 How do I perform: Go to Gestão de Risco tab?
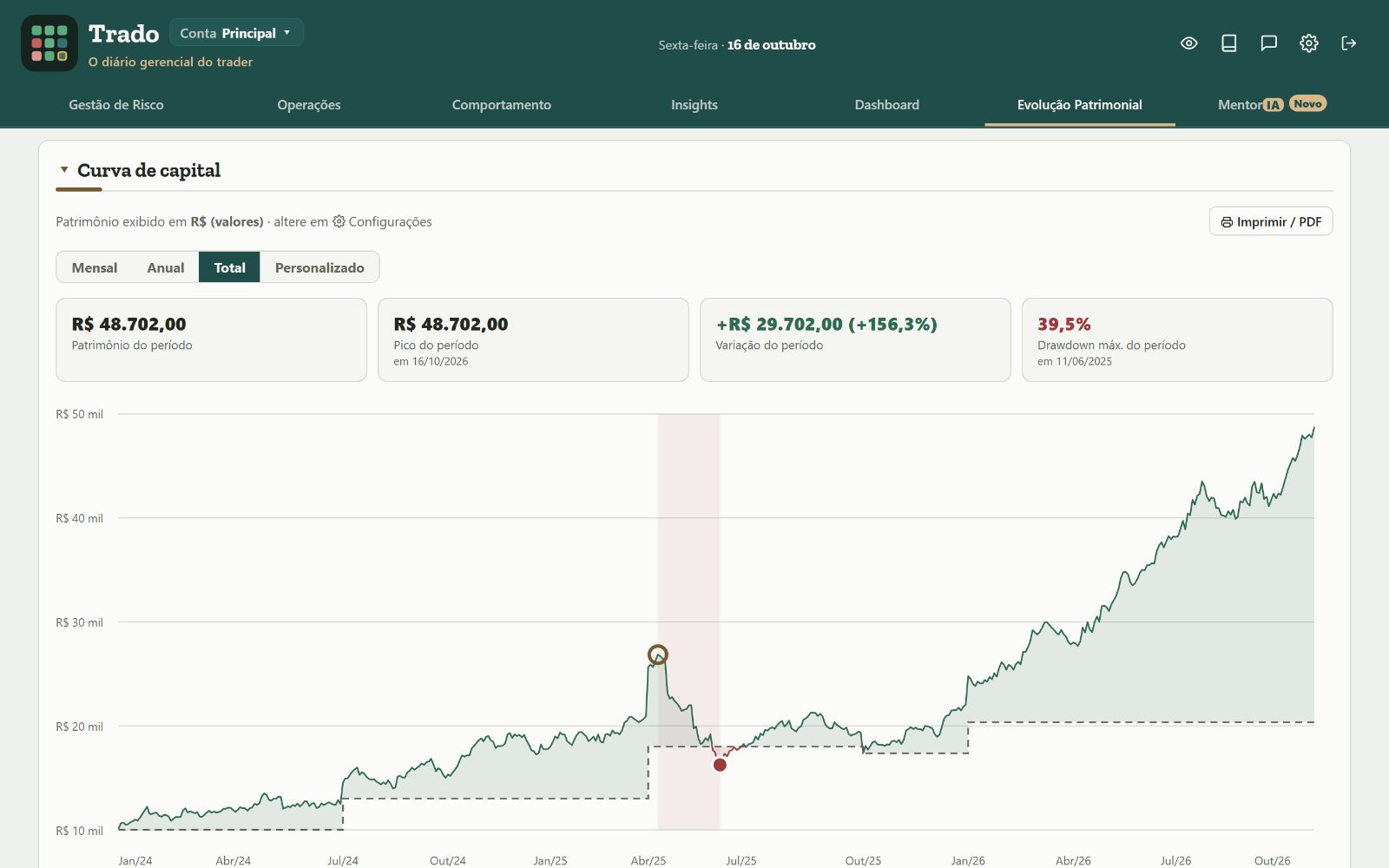(116, 105)
